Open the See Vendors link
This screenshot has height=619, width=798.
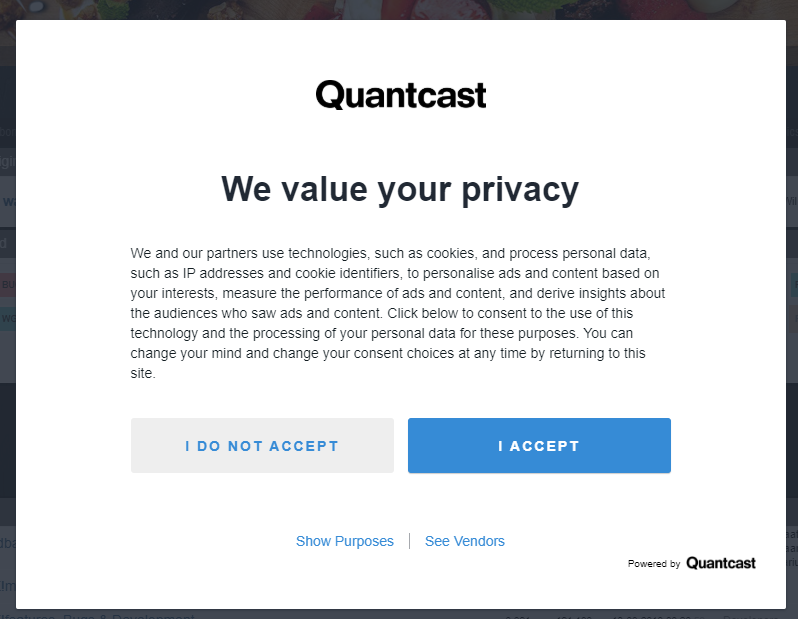point(465,541)
